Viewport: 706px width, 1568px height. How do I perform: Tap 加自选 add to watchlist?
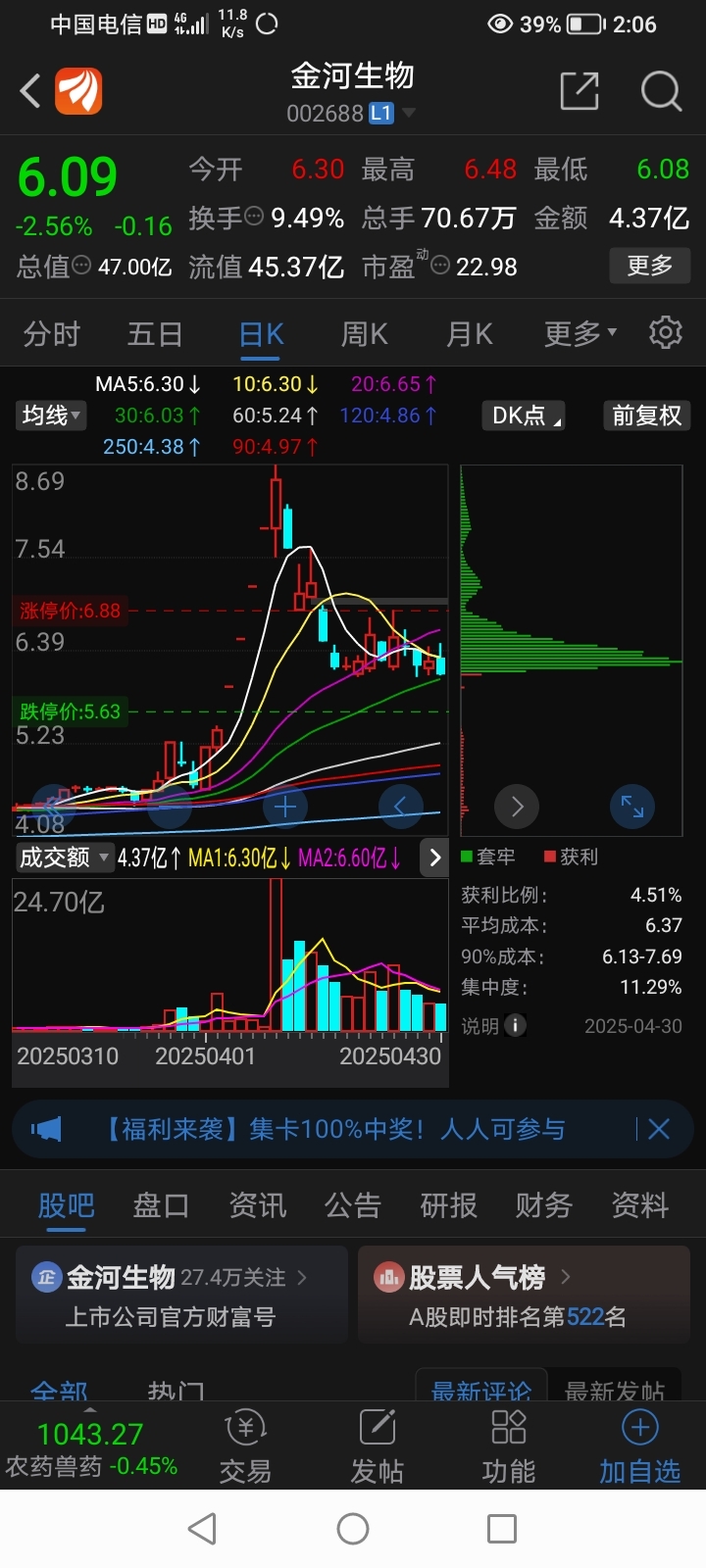coord(640,1446)
